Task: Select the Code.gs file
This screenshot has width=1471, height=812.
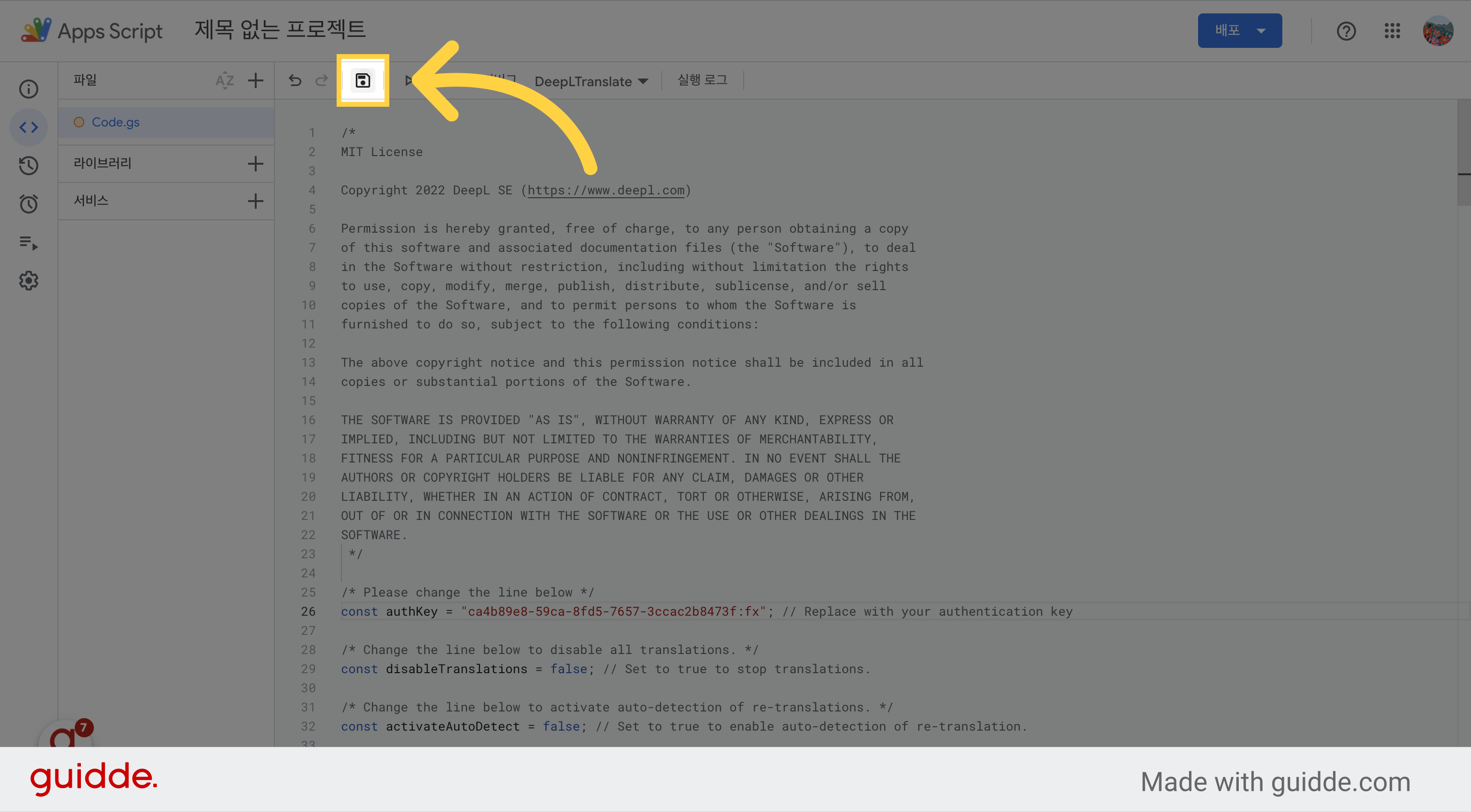Action: coord(166,122)
